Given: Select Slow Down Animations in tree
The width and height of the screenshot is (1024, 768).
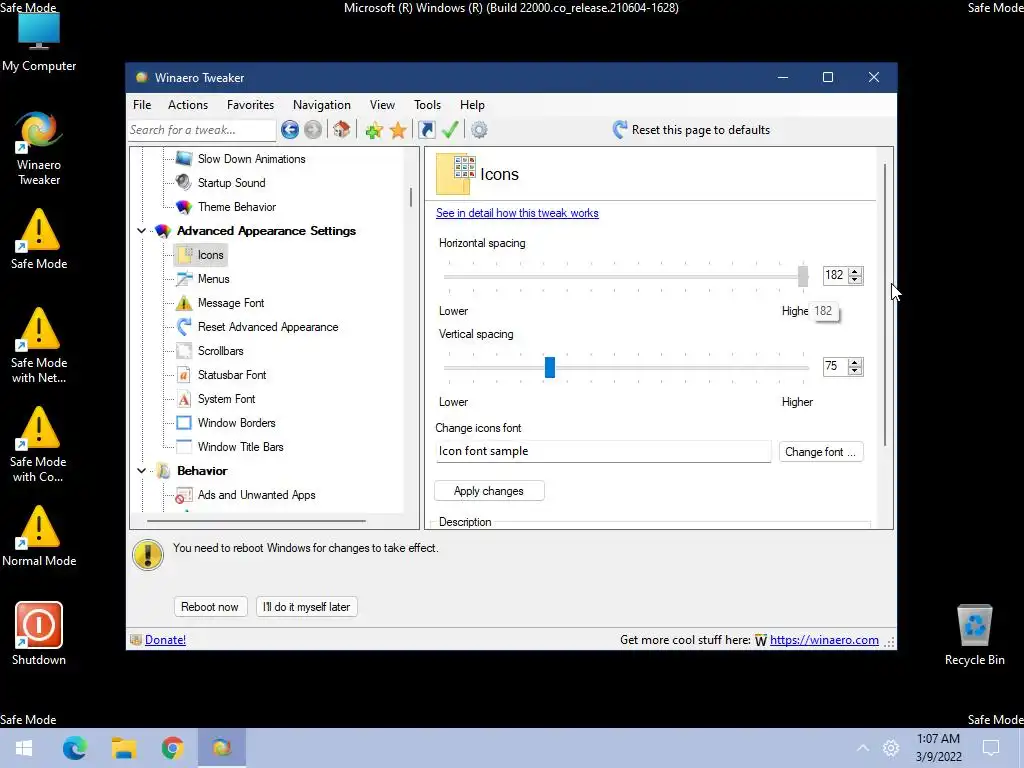Looking at the screenshot, I should 251,159.
